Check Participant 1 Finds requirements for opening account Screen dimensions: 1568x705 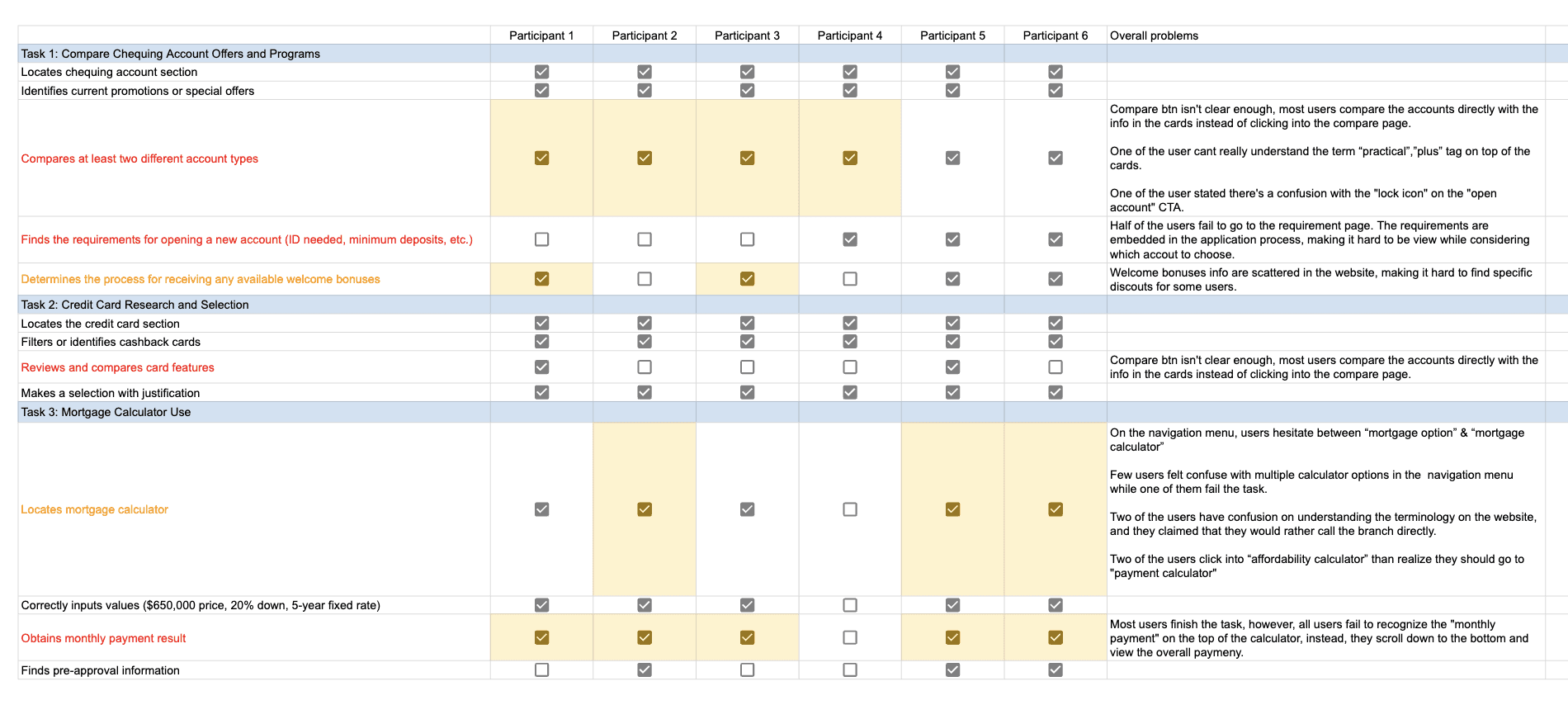point(541,239)
